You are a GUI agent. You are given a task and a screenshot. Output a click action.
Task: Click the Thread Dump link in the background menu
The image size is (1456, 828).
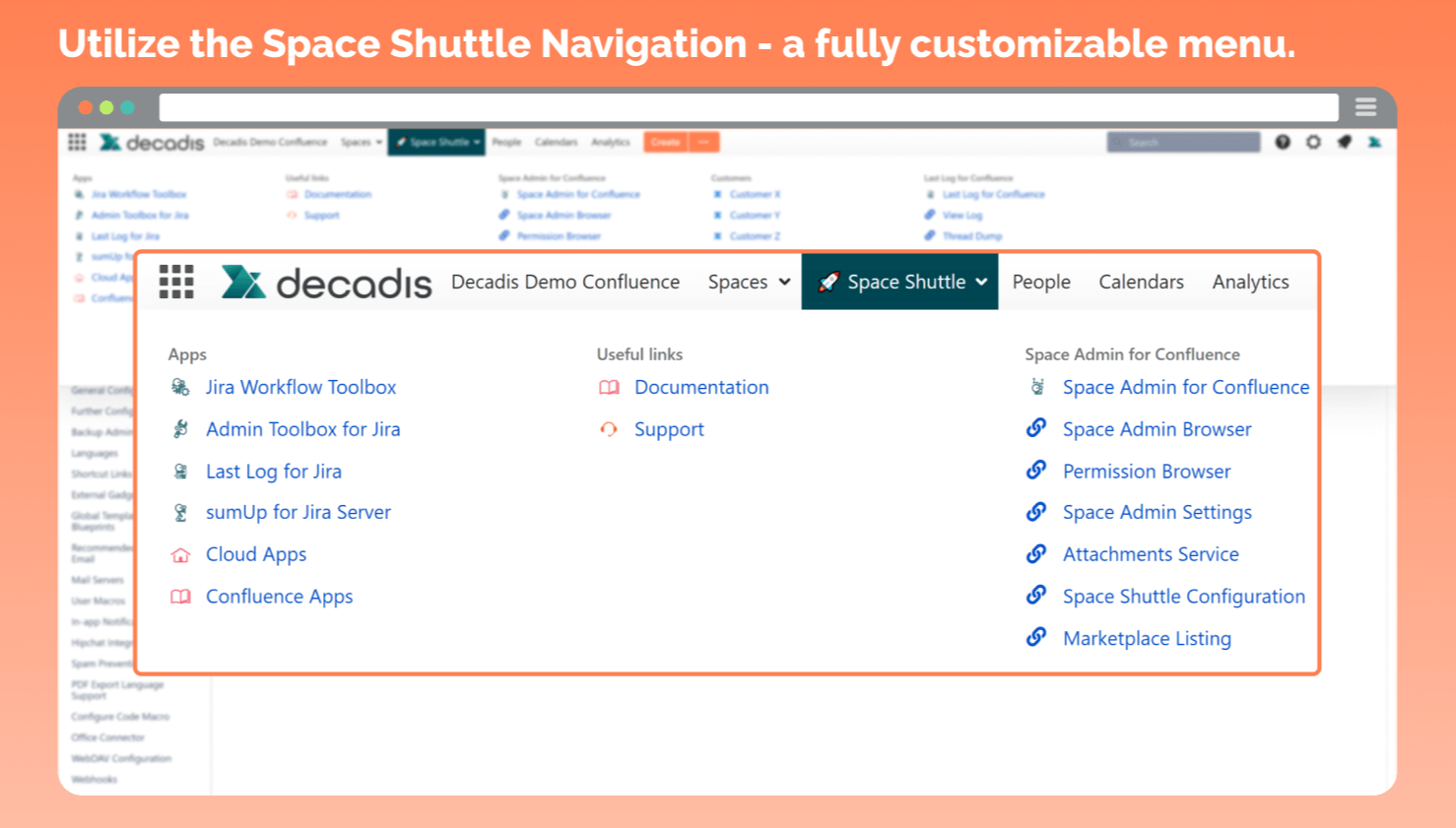click(972, 236)
